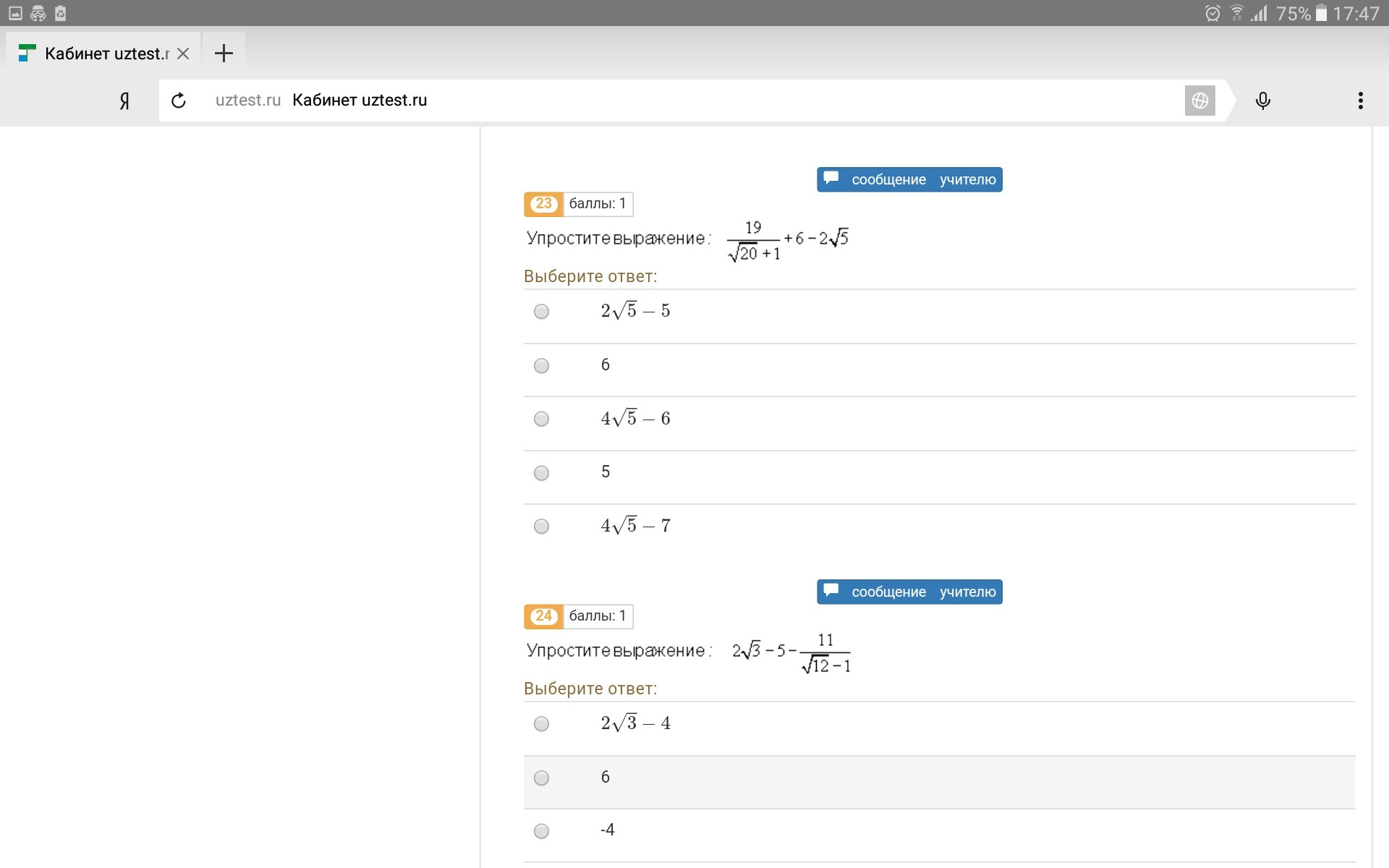The width and height of the screenshot is (1389, 868).
Task: Tap the alarm clock status icon
Action: pos(1212,13)
